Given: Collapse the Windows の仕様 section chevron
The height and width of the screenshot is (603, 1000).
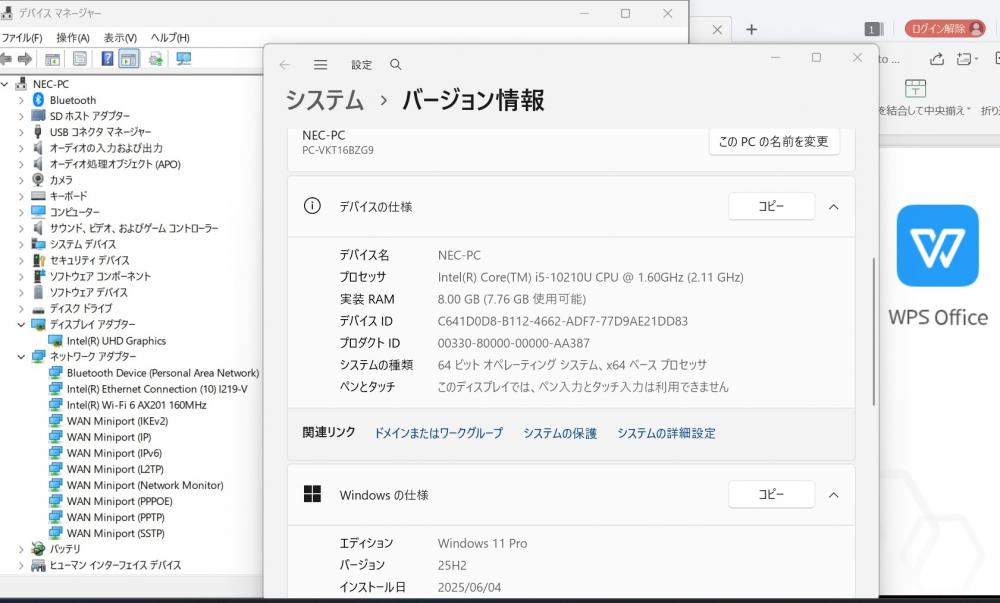Looking at the screenshot, I should 833,495.
